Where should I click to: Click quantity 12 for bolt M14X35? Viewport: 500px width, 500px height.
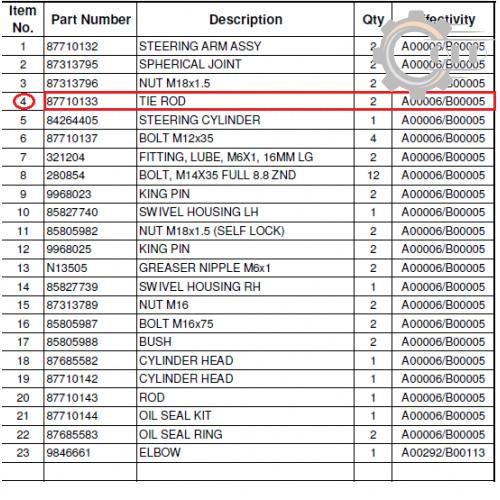[x=373, y=175]
